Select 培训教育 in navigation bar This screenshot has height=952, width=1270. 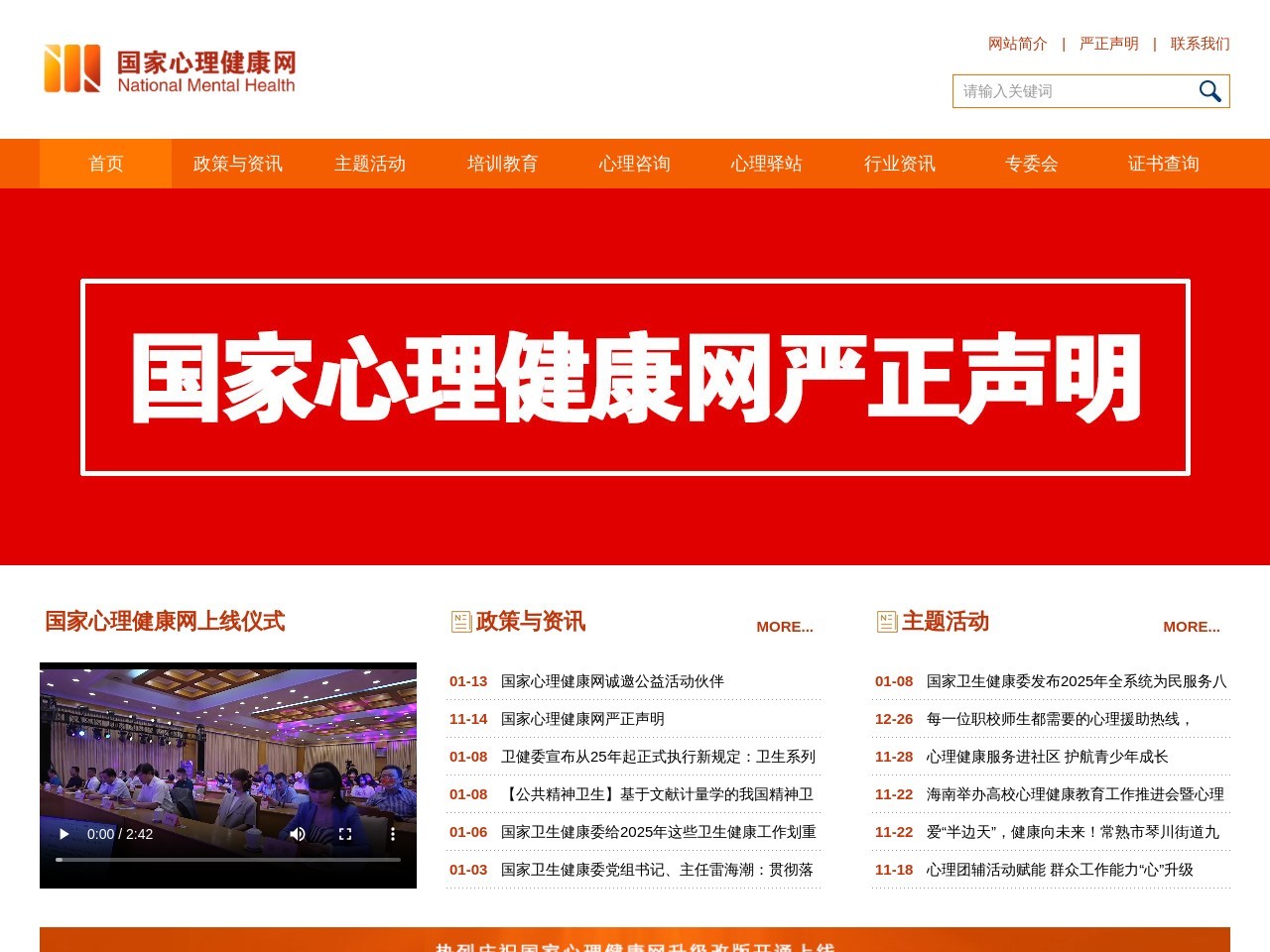502,164
